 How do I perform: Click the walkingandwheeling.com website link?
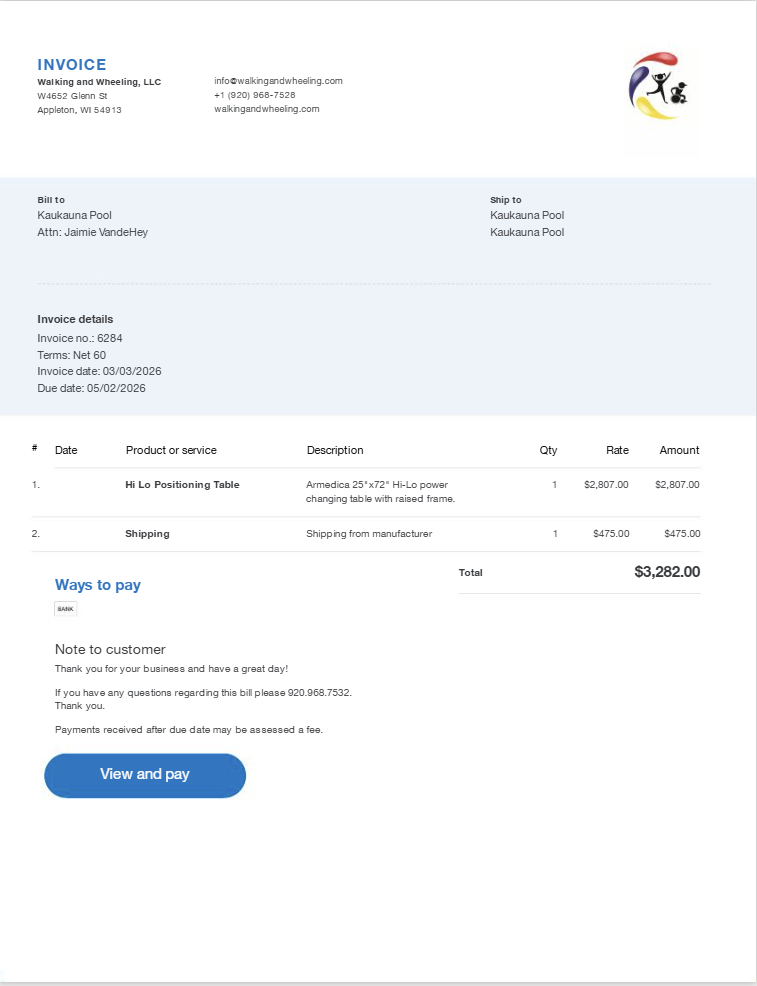tap(266, 109)
